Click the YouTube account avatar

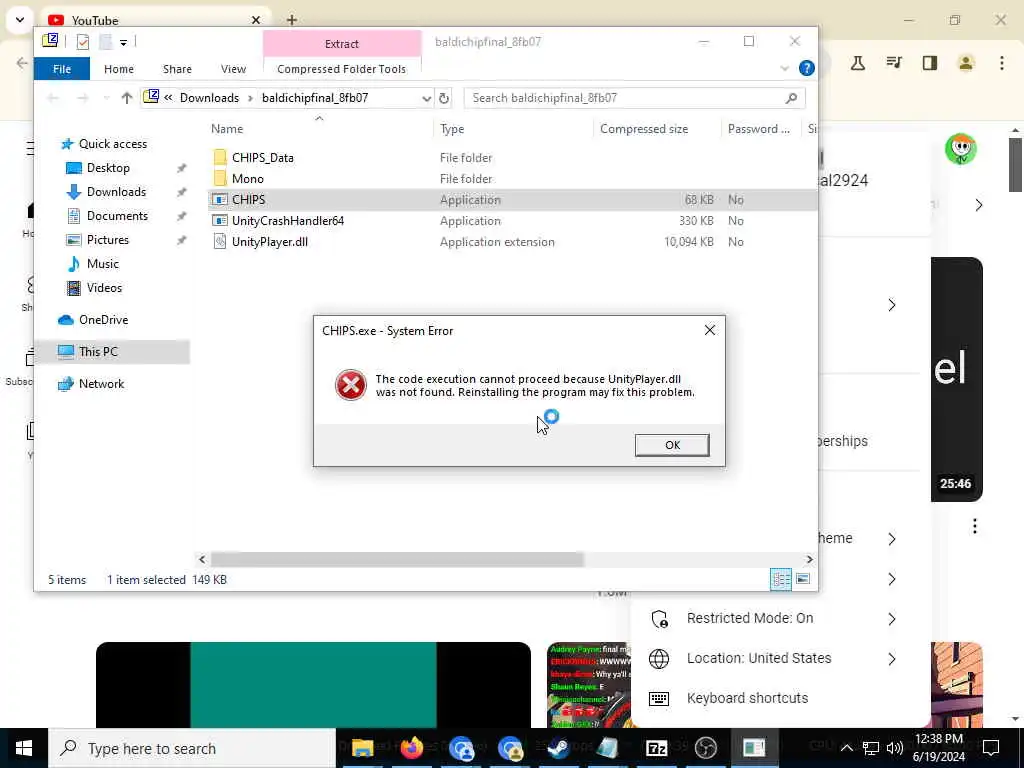pos(961,149)
